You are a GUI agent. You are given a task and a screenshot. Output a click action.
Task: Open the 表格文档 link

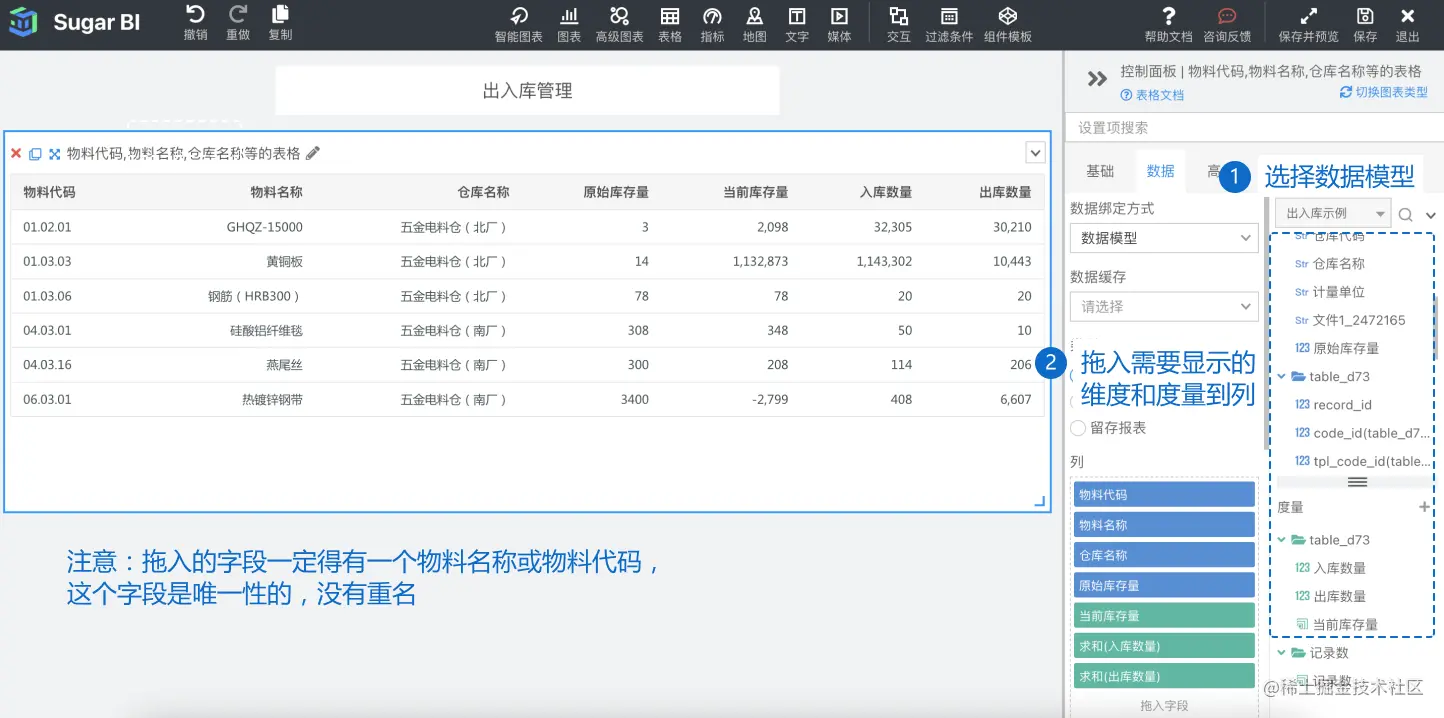tap(1152, 95)
